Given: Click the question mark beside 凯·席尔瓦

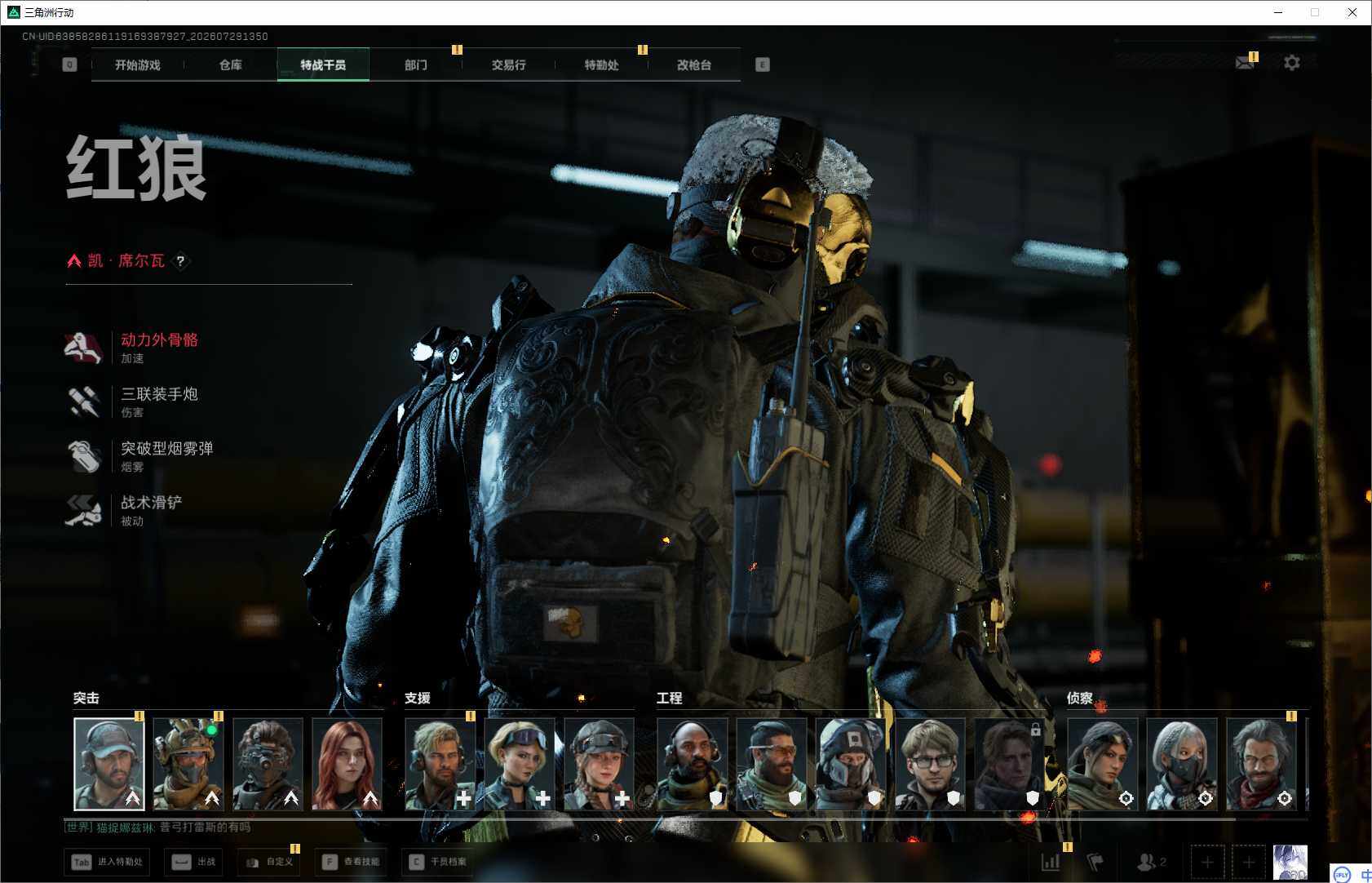Looking at the screenshot, I should point(180,261).
